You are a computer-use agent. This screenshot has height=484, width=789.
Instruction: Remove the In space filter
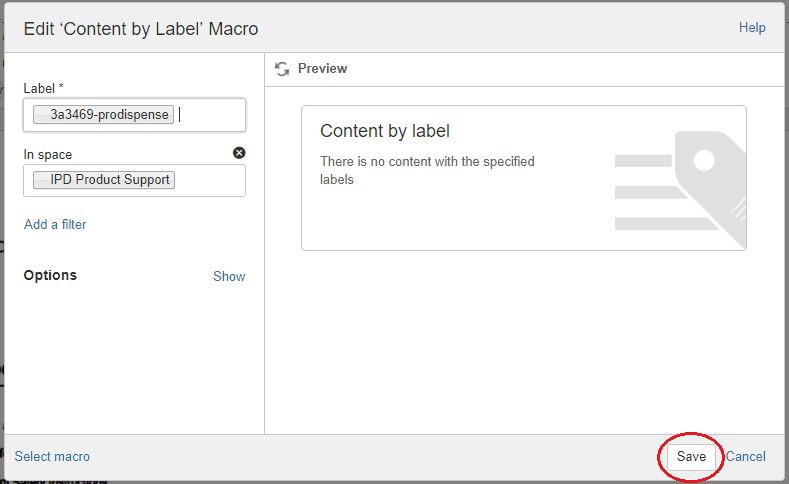pyautogui.click(x=239, y=153)
